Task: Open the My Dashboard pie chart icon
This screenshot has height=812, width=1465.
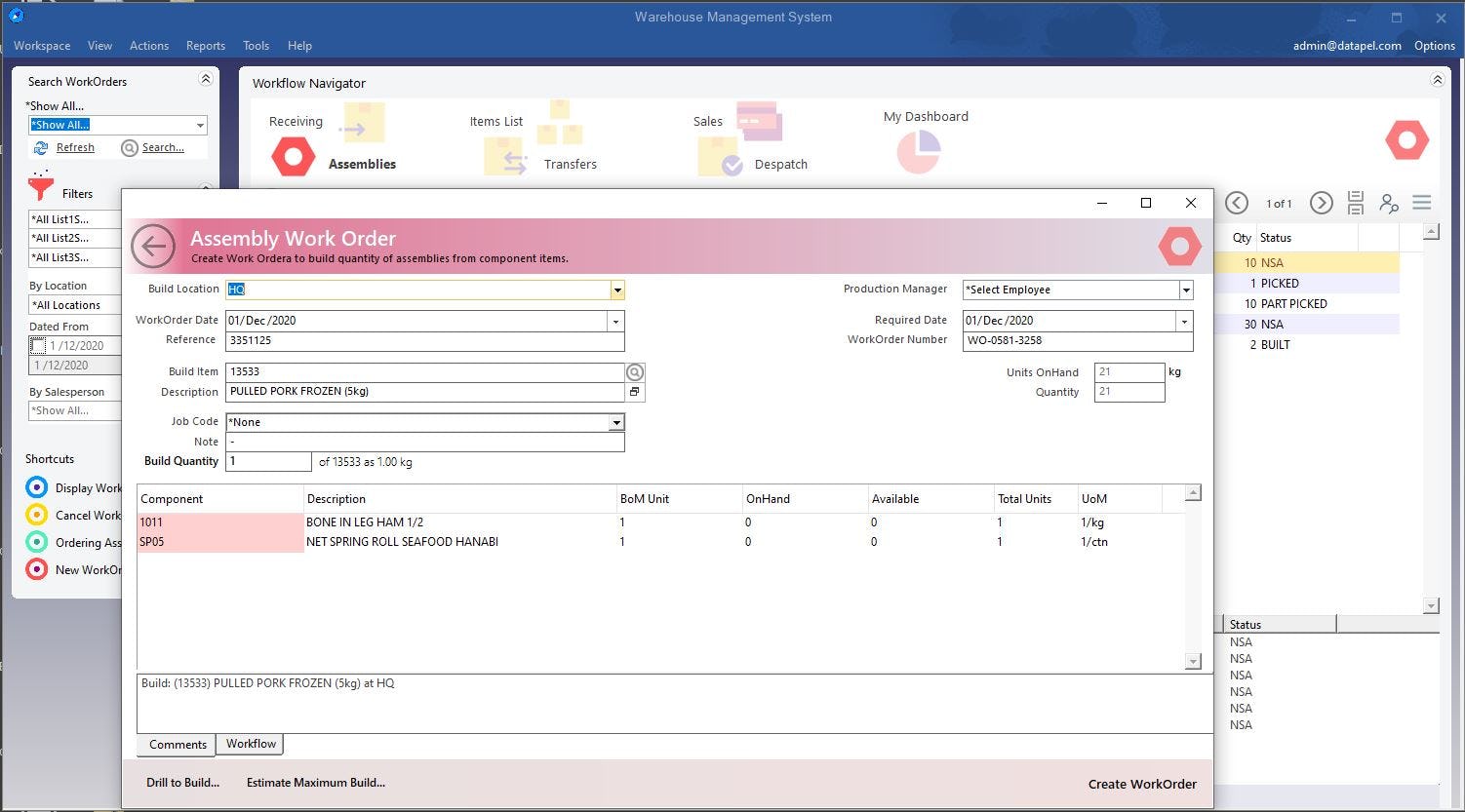Action: [x=918, y=151]
